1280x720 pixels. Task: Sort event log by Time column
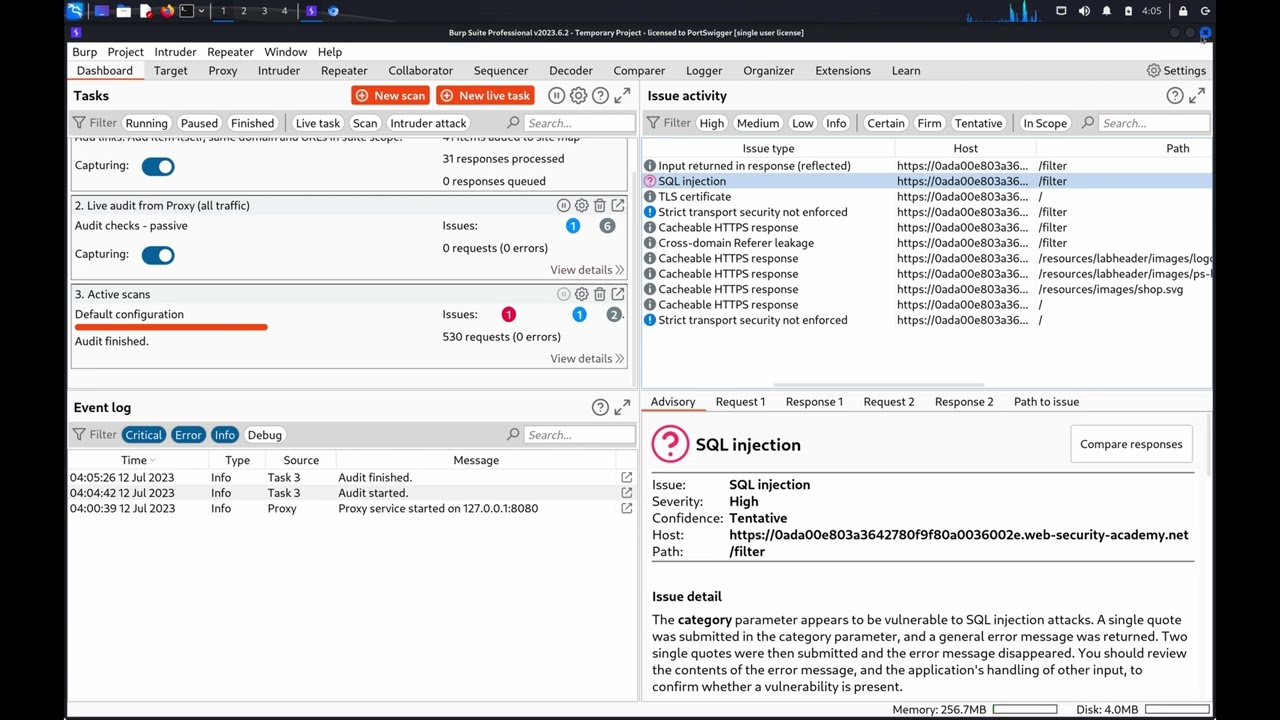click(x=139, y=460)
